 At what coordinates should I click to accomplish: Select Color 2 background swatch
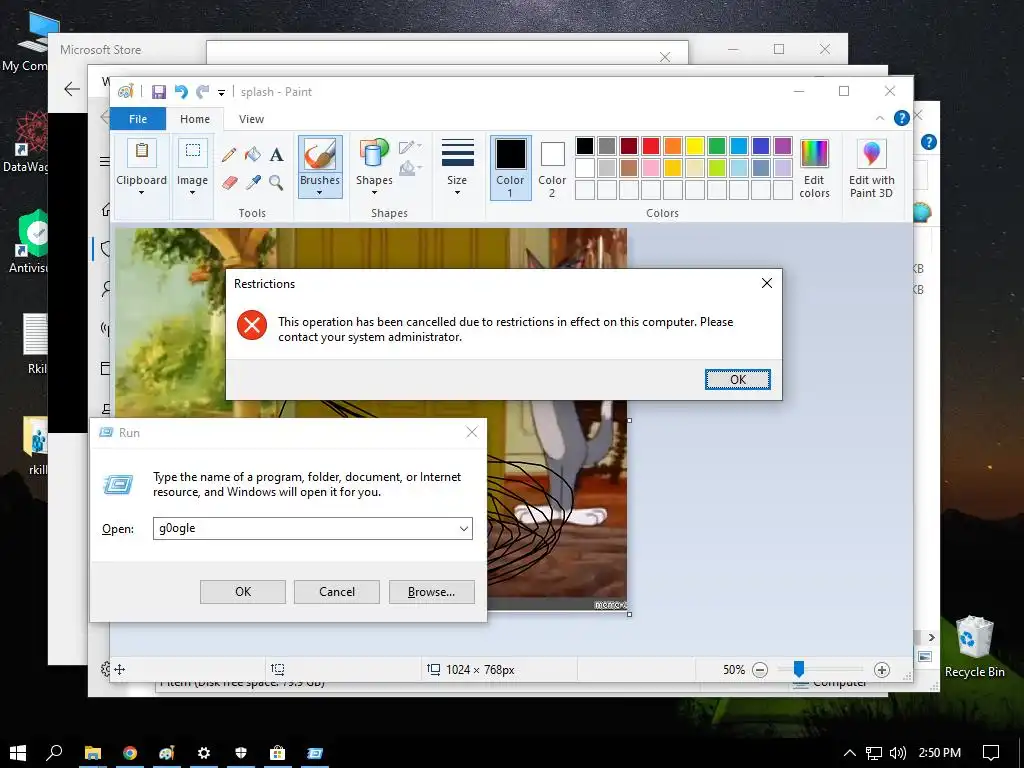pyautogui.click(x=552, y=168)
